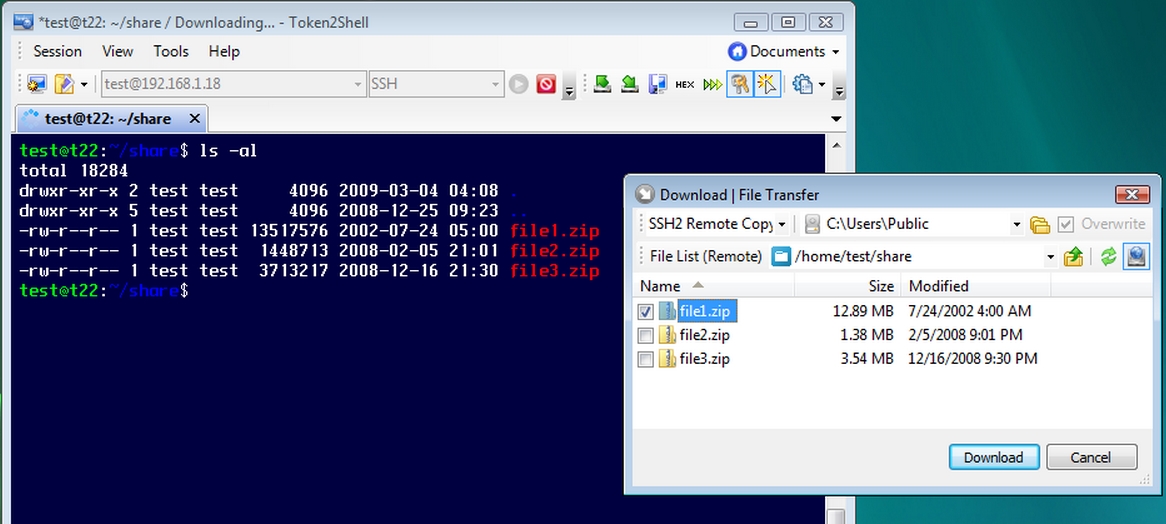Image resolution: width=1166 pixels, height=524 pixels.
Task: Open the Help menu
Action: [x=224, y=51]
